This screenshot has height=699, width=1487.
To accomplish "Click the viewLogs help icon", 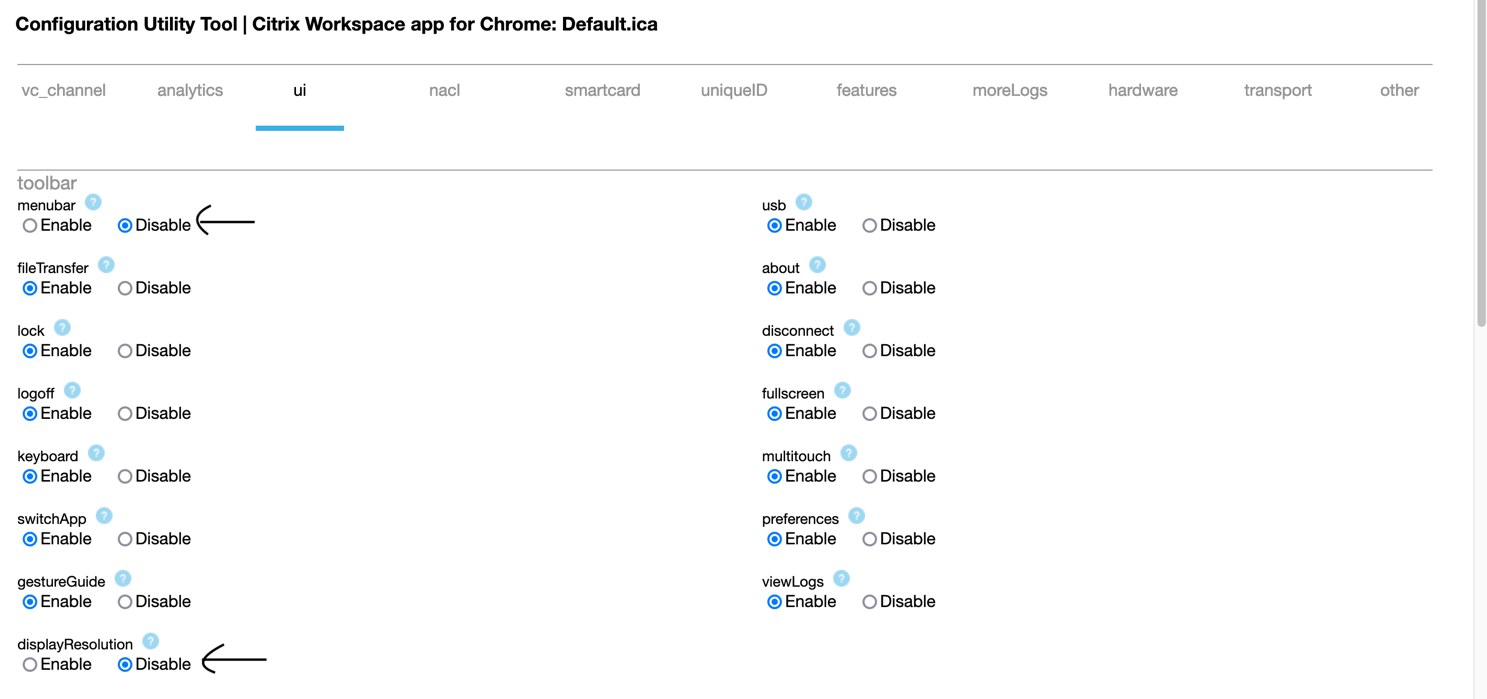I will click(x=842, y=579).
